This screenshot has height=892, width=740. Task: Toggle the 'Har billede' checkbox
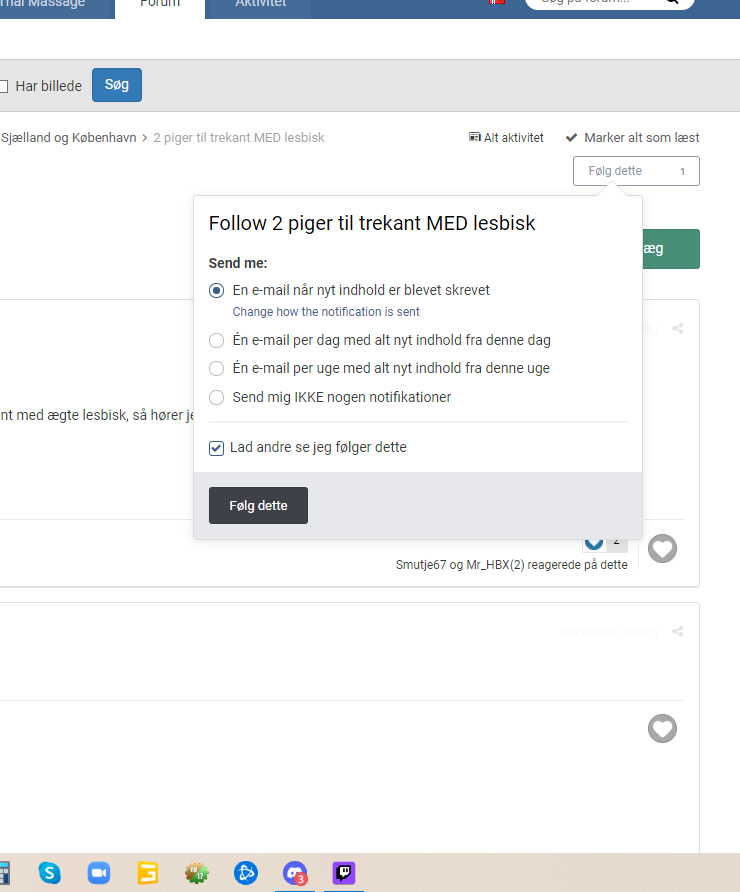4,86
